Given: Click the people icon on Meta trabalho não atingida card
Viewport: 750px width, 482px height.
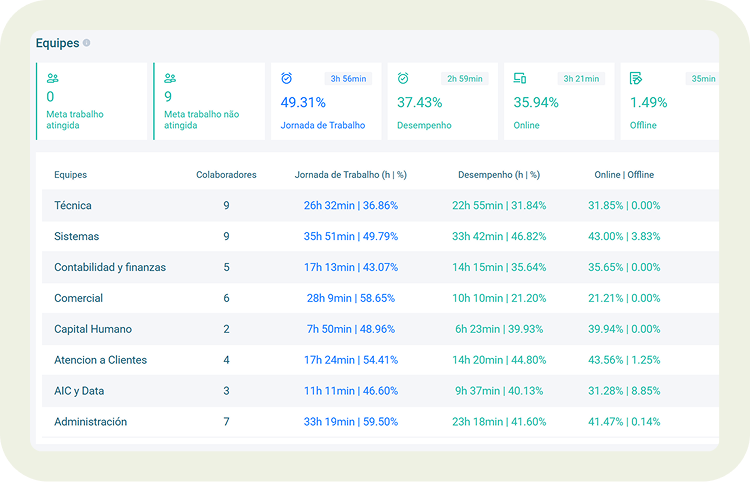Looking at the screenshot, I should (x=170, y=78).
